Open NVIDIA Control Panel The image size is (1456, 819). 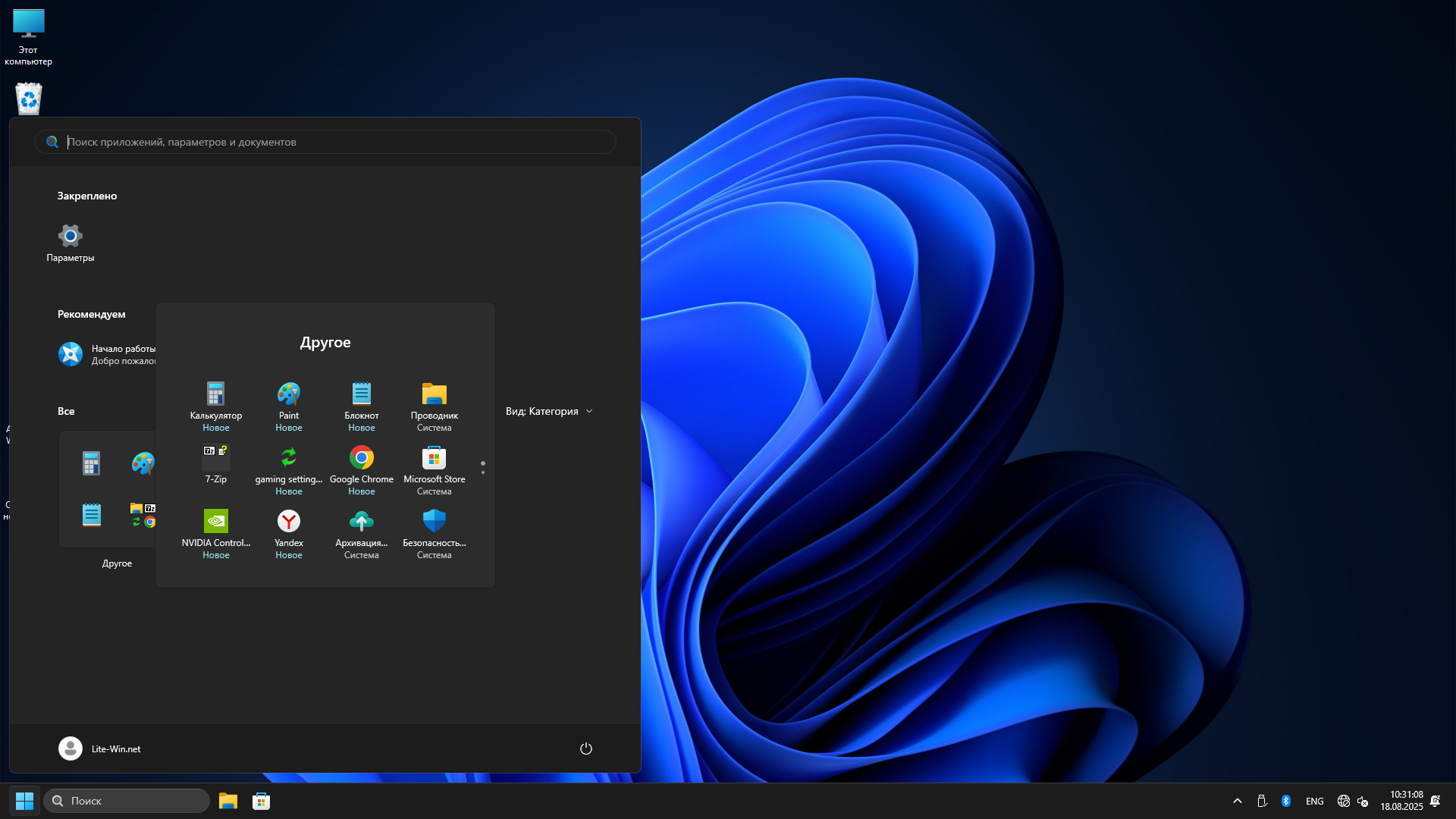click(x=215, y=522)
